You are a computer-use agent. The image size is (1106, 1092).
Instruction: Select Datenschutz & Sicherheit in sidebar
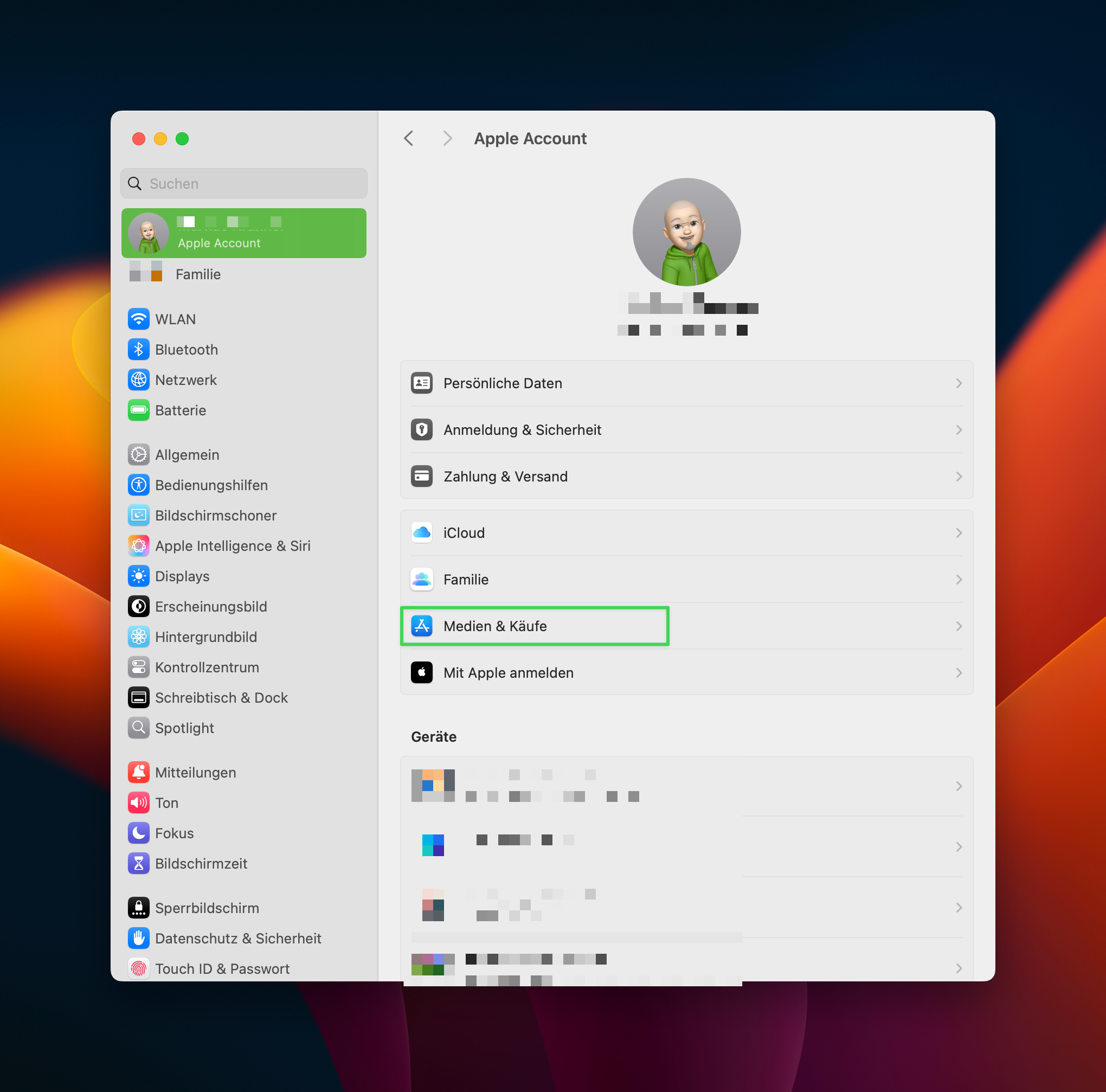237,938
